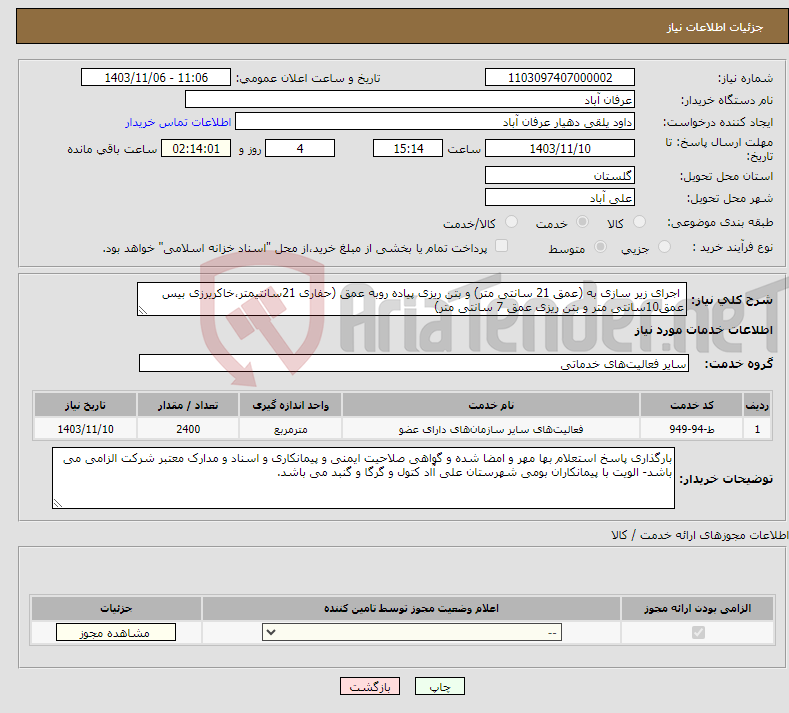Screen dimensions: 789x713
Task: Click the quantity cell 2400
Action: pos(188,429)
